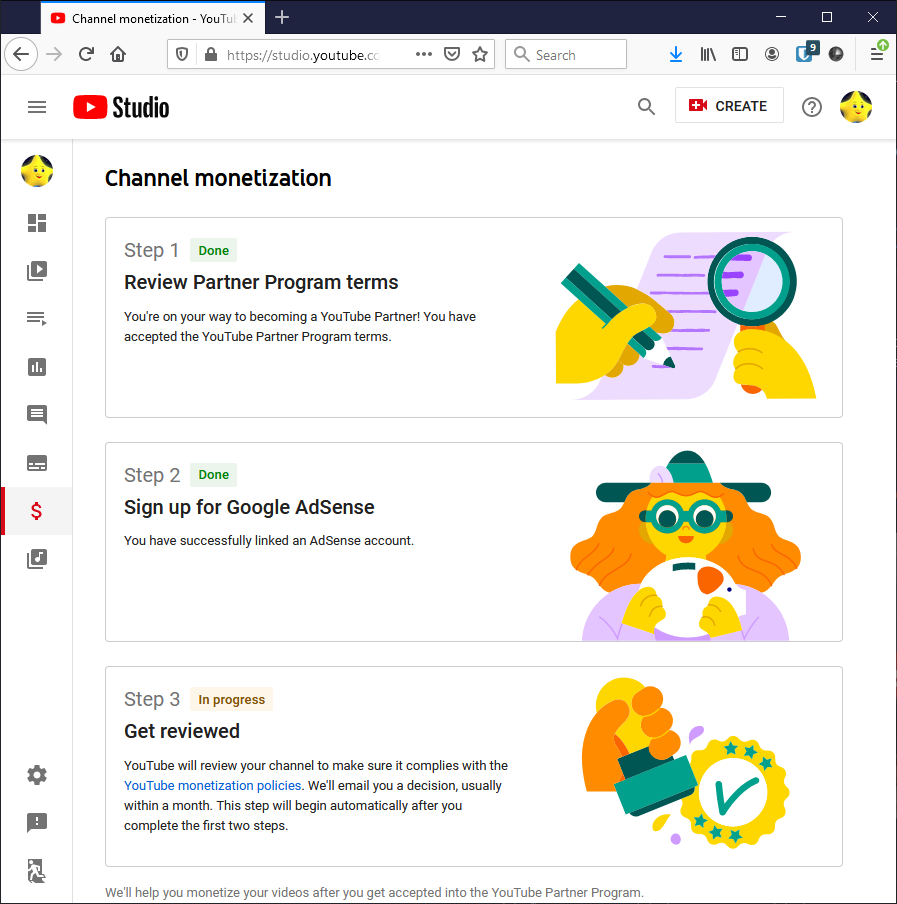Select the Channel monetization tab
The height and width of the screenshot is (904, 897).
pos(153,18)
